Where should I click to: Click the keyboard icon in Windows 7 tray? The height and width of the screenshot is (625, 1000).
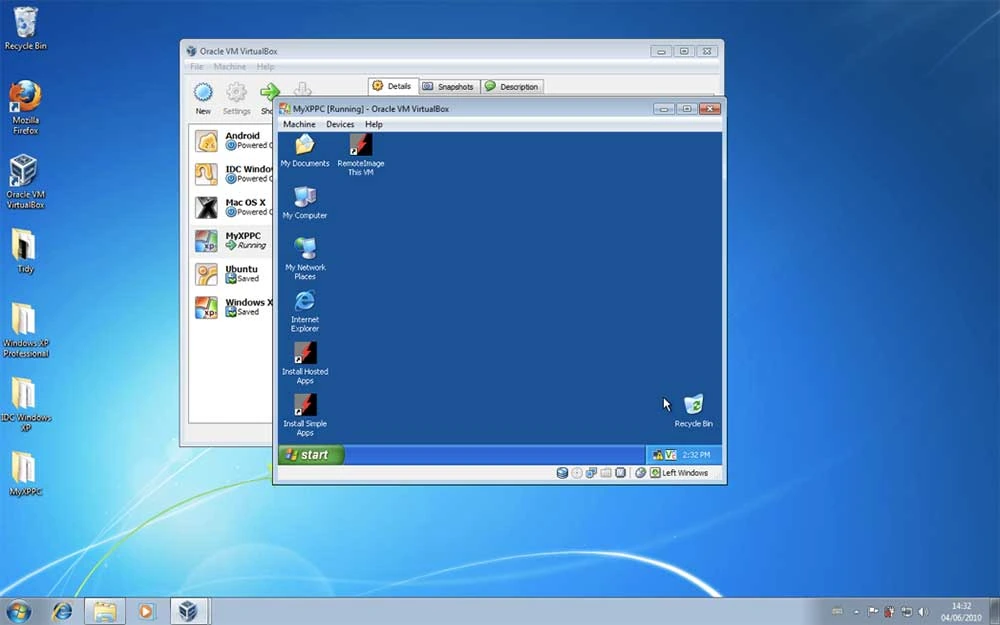837,612
